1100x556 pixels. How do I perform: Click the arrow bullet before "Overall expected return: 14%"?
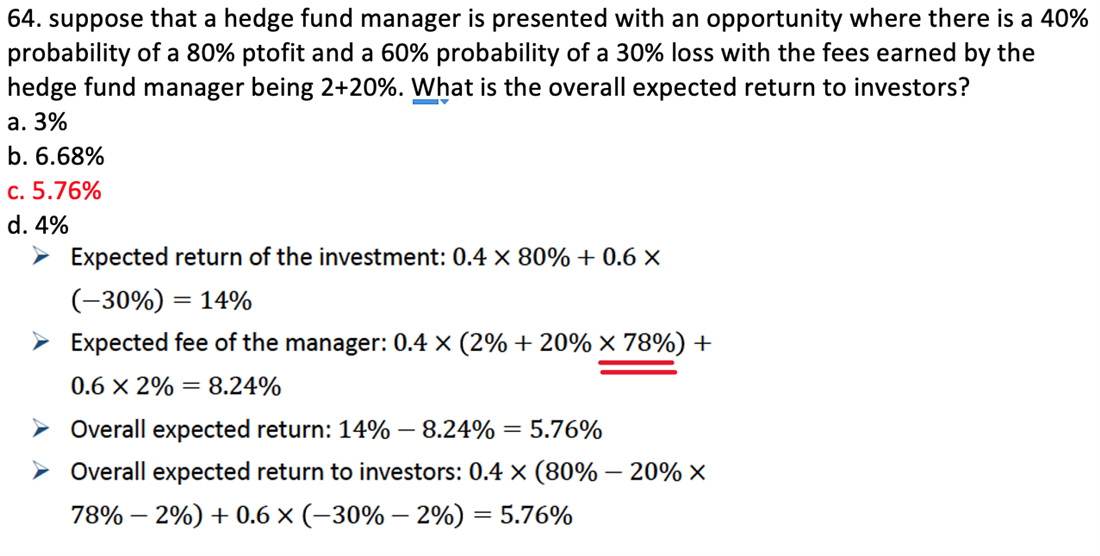click(x=41, y=430)
